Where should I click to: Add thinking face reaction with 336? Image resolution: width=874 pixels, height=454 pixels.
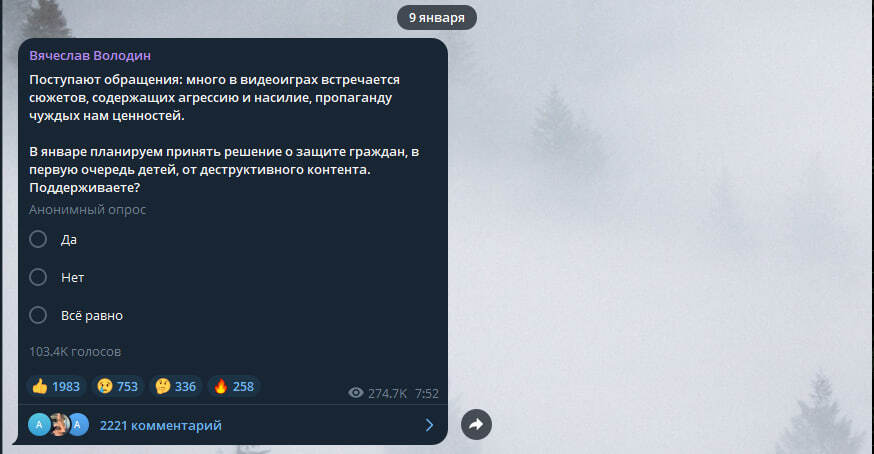tap(176, 387)
